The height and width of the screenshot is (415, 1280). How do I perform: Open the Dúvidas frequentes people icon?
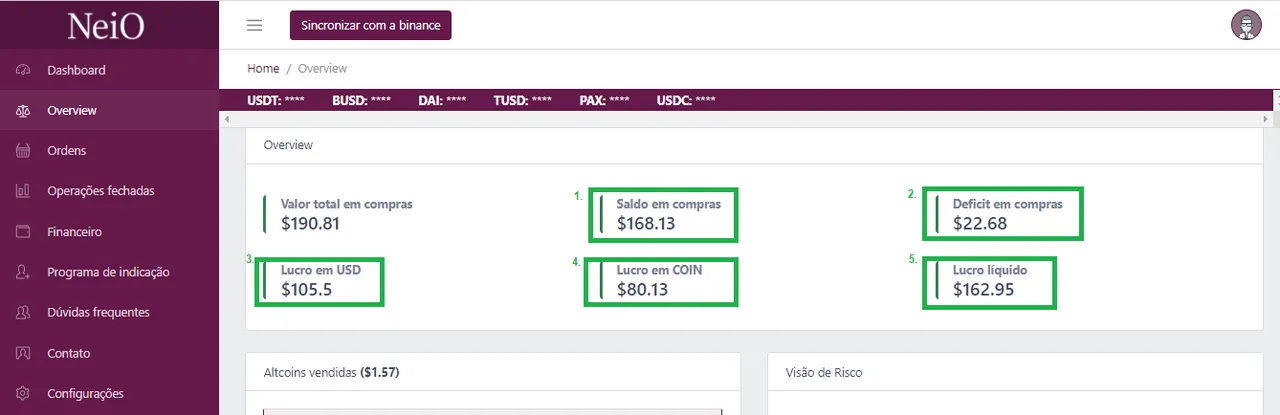coord(24,312)
